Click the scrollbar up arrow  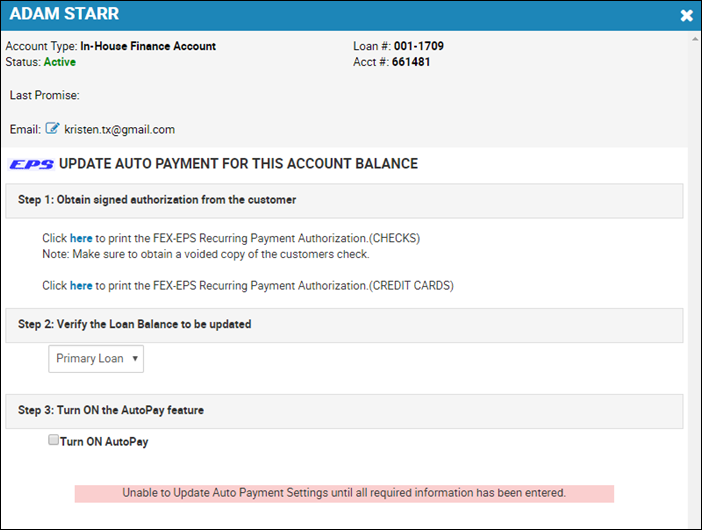point(695,39)
